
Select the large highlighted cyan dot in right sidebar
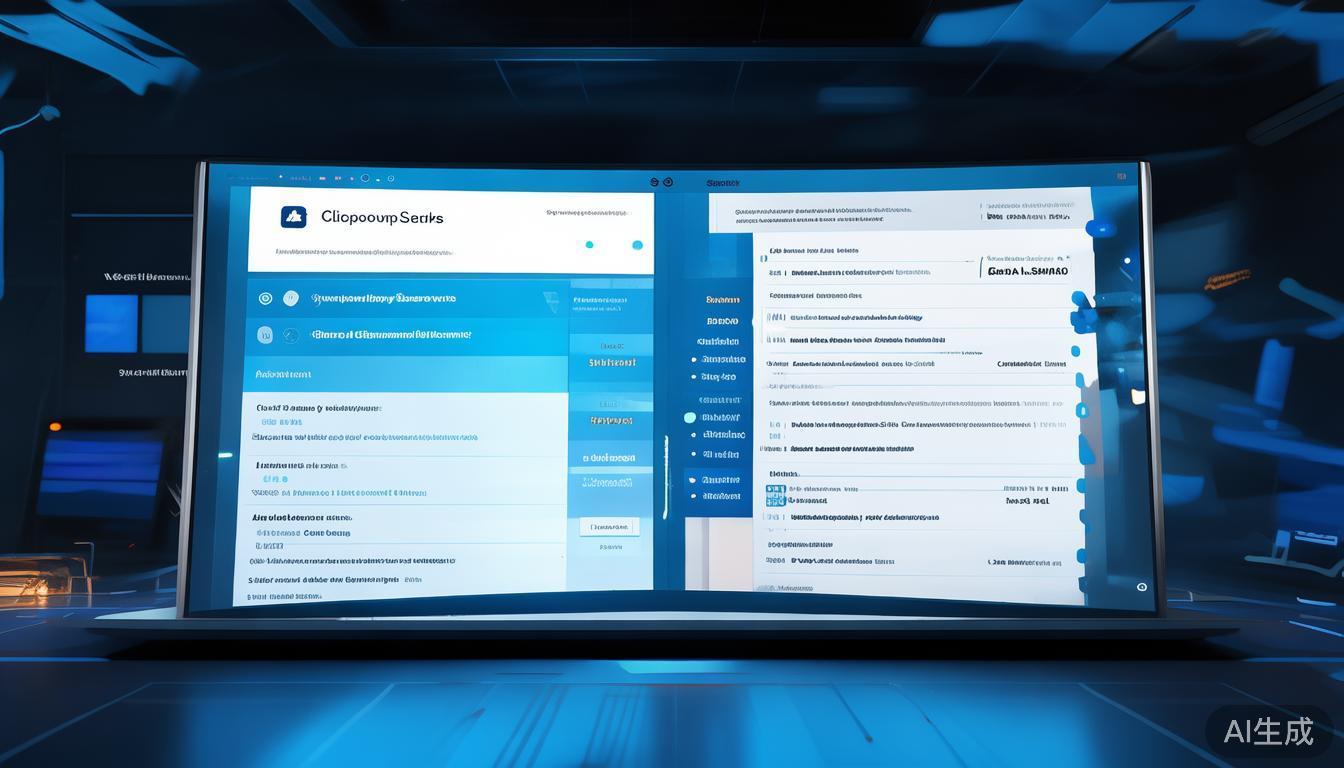690,418
